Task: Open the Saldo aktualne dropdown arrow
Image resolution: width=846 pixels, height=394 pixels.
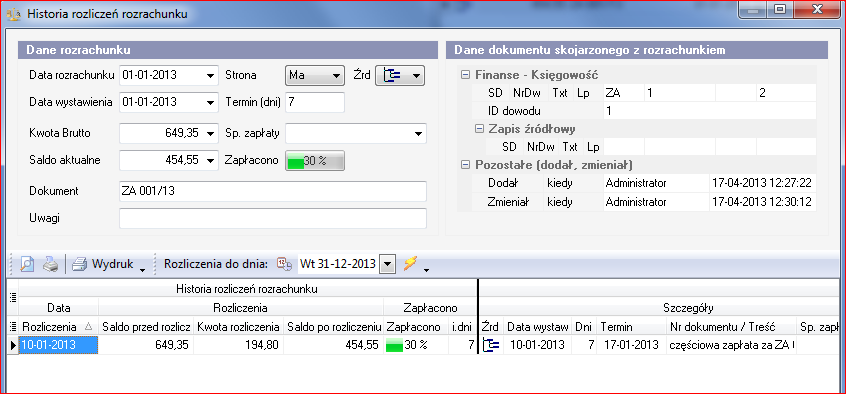Action: click(210, 160)
